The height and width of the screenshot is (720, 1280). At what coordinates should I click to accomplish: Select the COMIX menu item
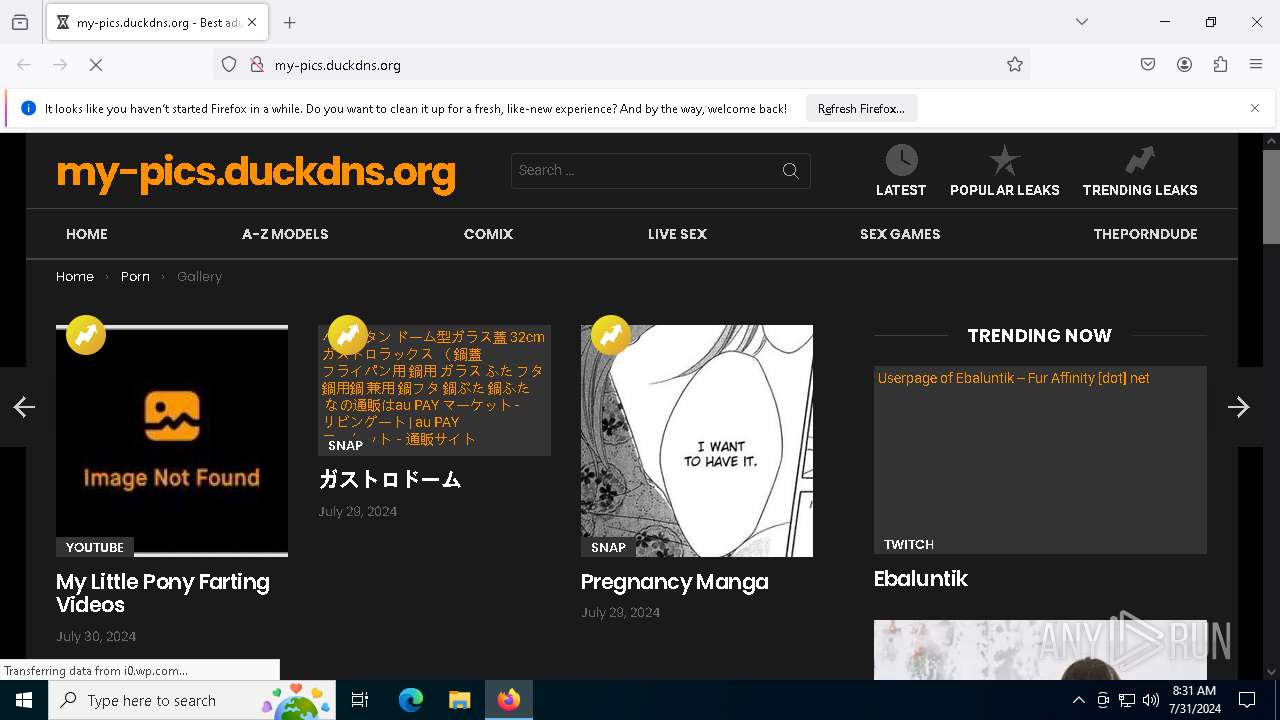coord(488,234)
